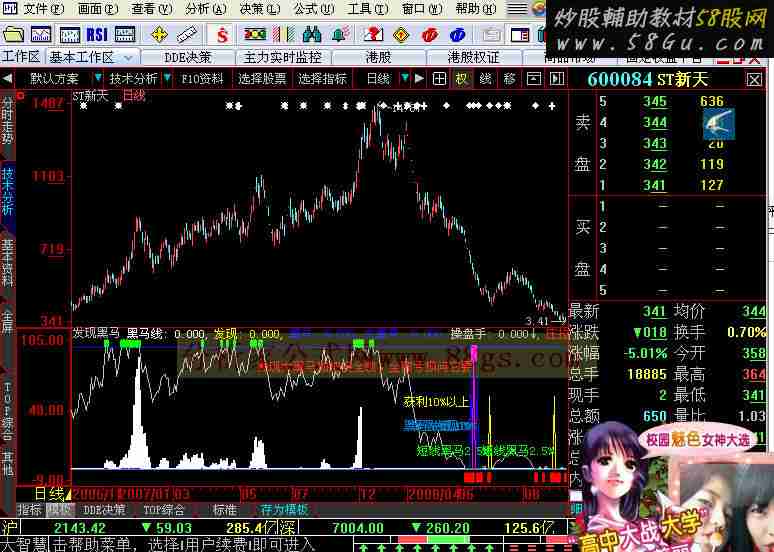Viewport: 774px width, 552px height.
Task: Click the traffic light signal icon
Action: pos(255,35)
